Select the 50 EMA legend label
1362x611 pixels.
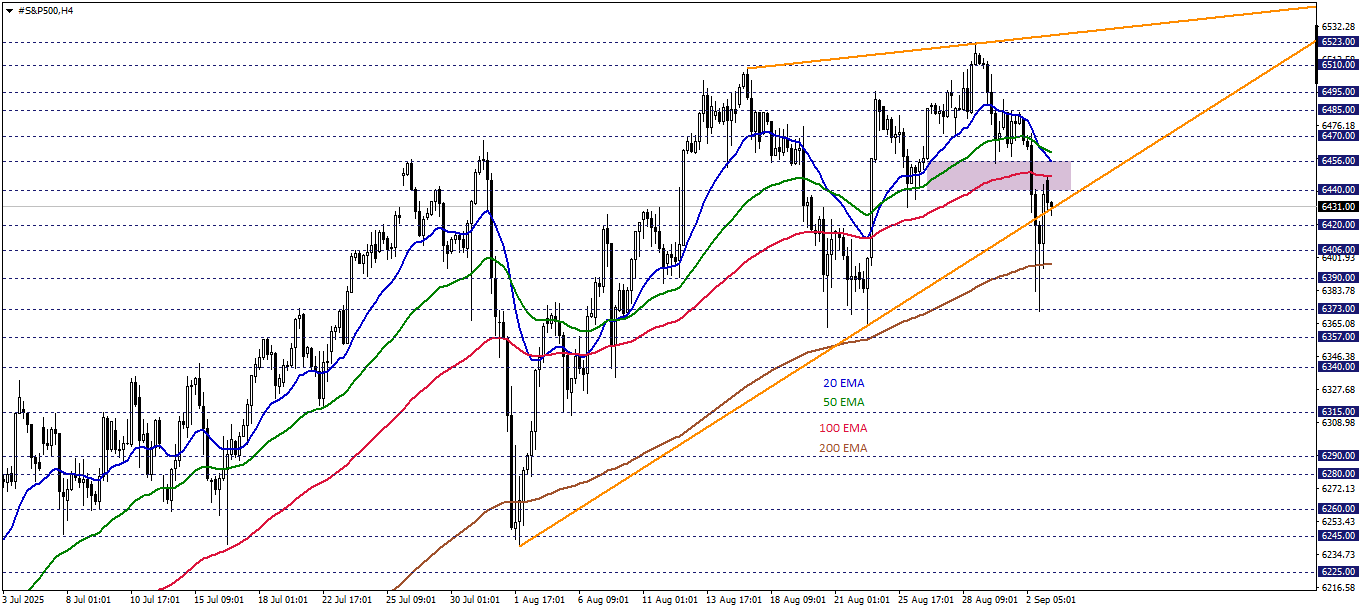point(844,402)
